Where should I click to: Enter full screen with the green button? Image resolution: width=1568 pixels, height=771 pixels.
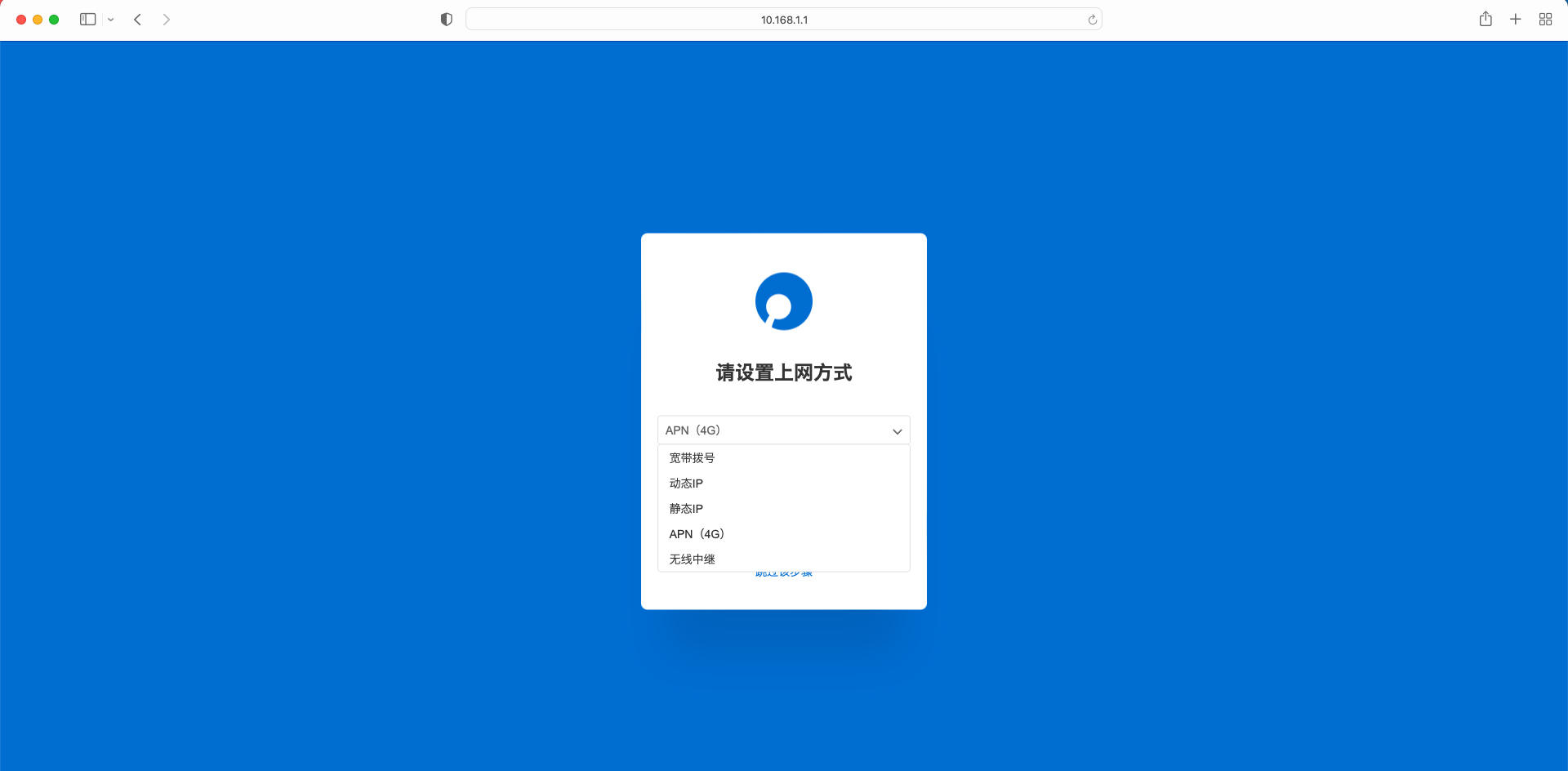tap(54, 19)
